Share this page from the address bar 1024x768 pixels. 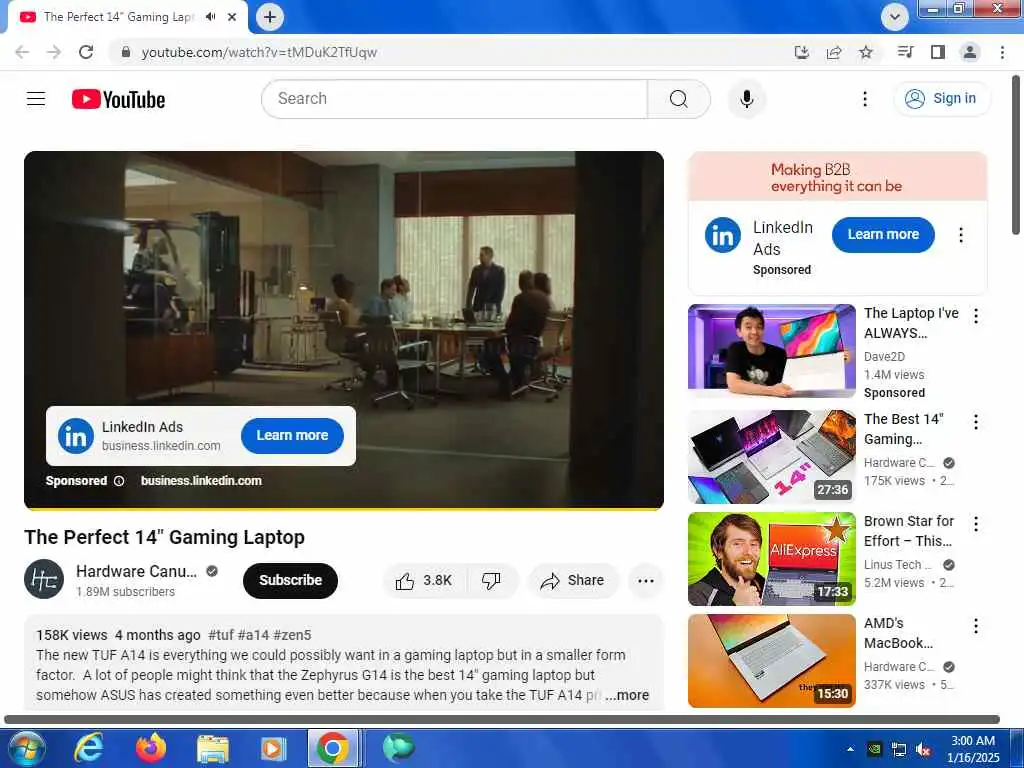(834, 52)
